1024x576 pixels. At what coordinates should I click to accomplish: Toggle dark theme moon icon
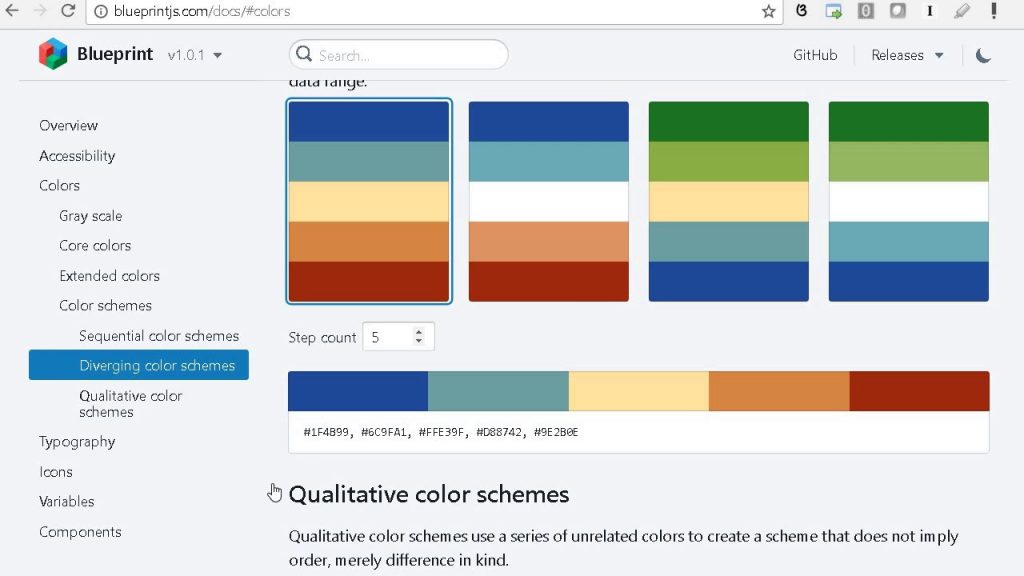pyautogui.click(x=982, y=56)
